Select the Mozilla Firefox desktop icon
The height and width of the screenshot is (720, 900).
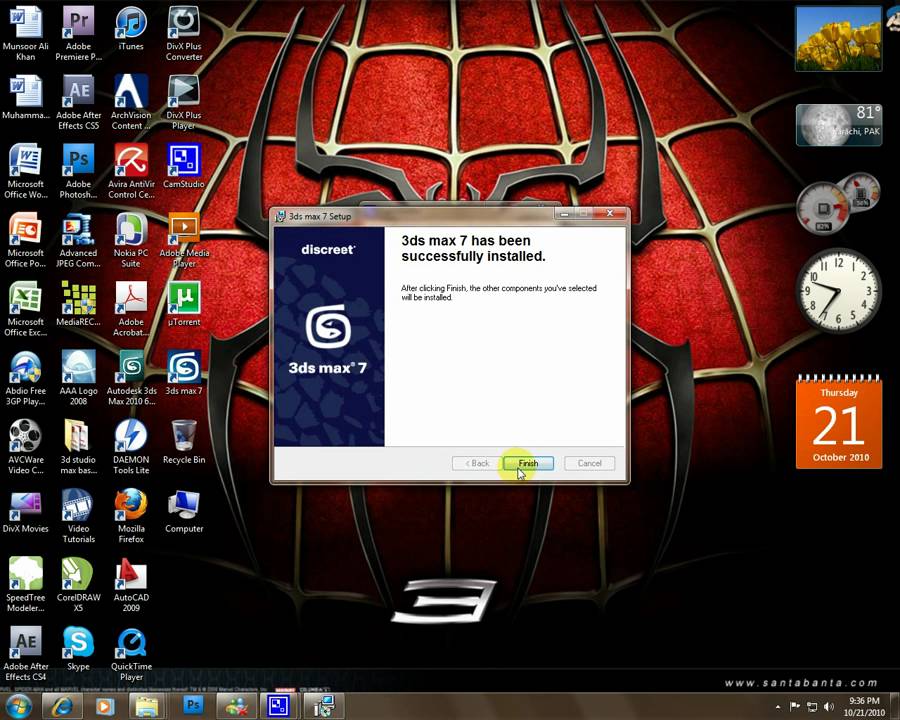pyautogui.click(x=131, y=516)
